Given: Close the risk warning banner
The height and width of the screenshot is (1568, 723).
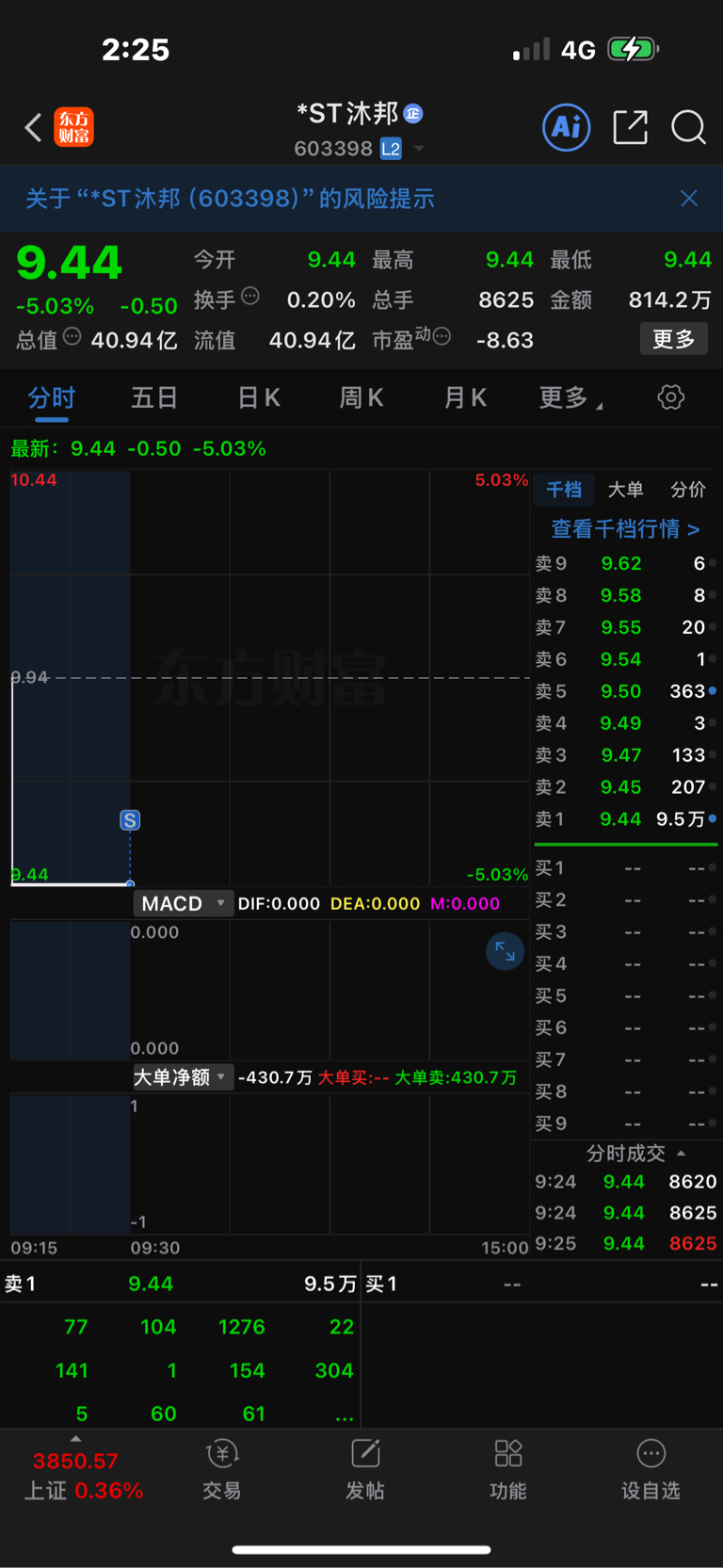Looking at the screenshot, I should (689, 198).
